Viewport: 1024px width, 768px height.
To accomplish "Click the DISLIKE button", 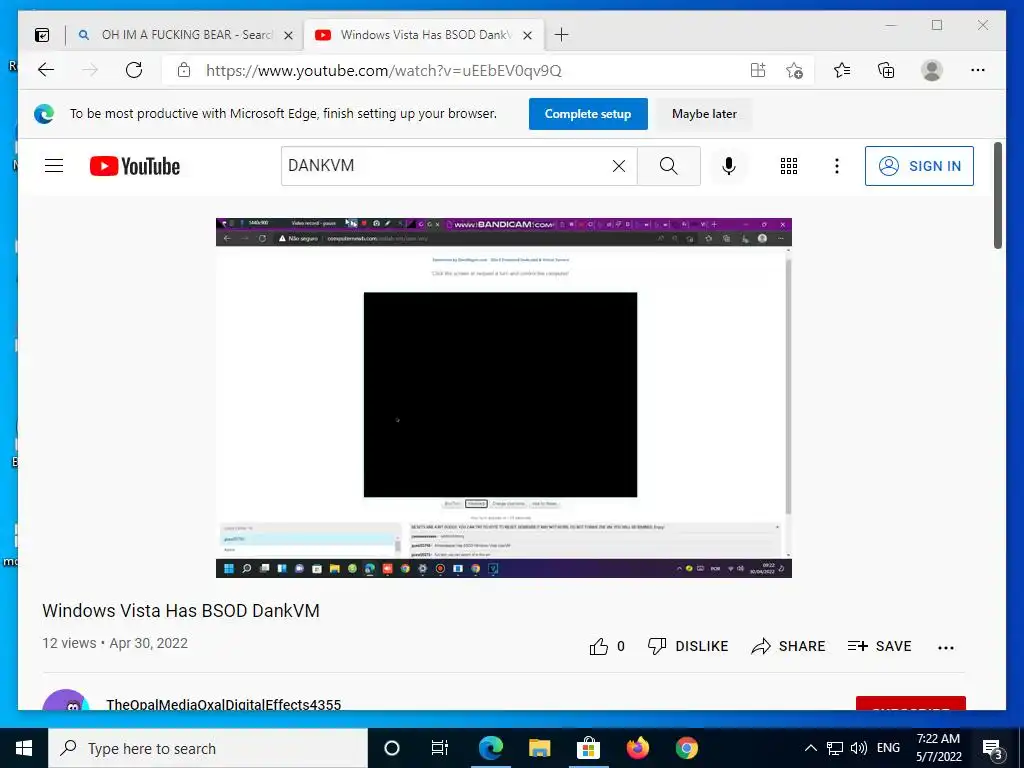I will [688, 646].
